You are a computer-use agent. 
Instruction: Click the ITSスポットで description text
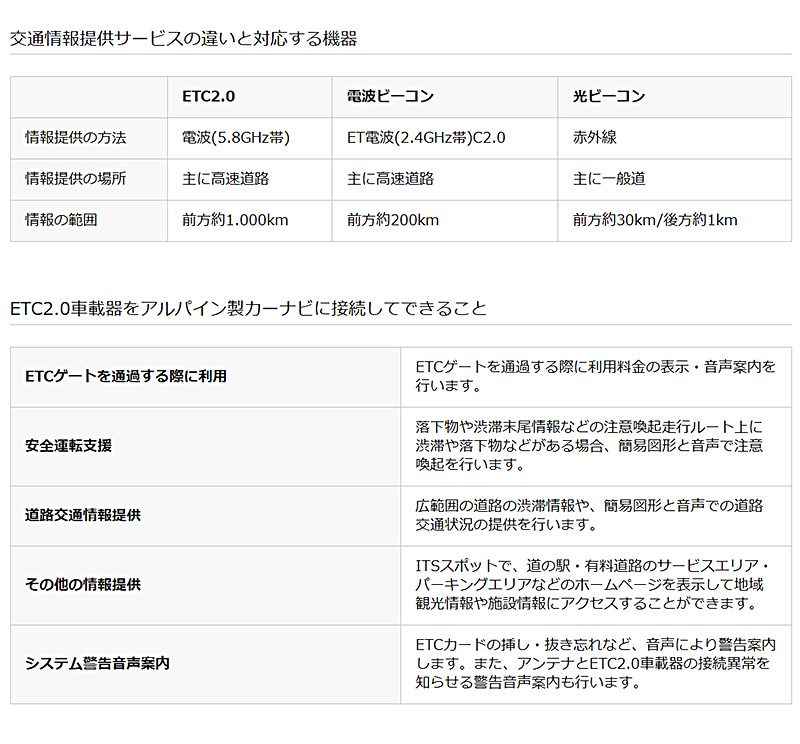coord(592,584)
